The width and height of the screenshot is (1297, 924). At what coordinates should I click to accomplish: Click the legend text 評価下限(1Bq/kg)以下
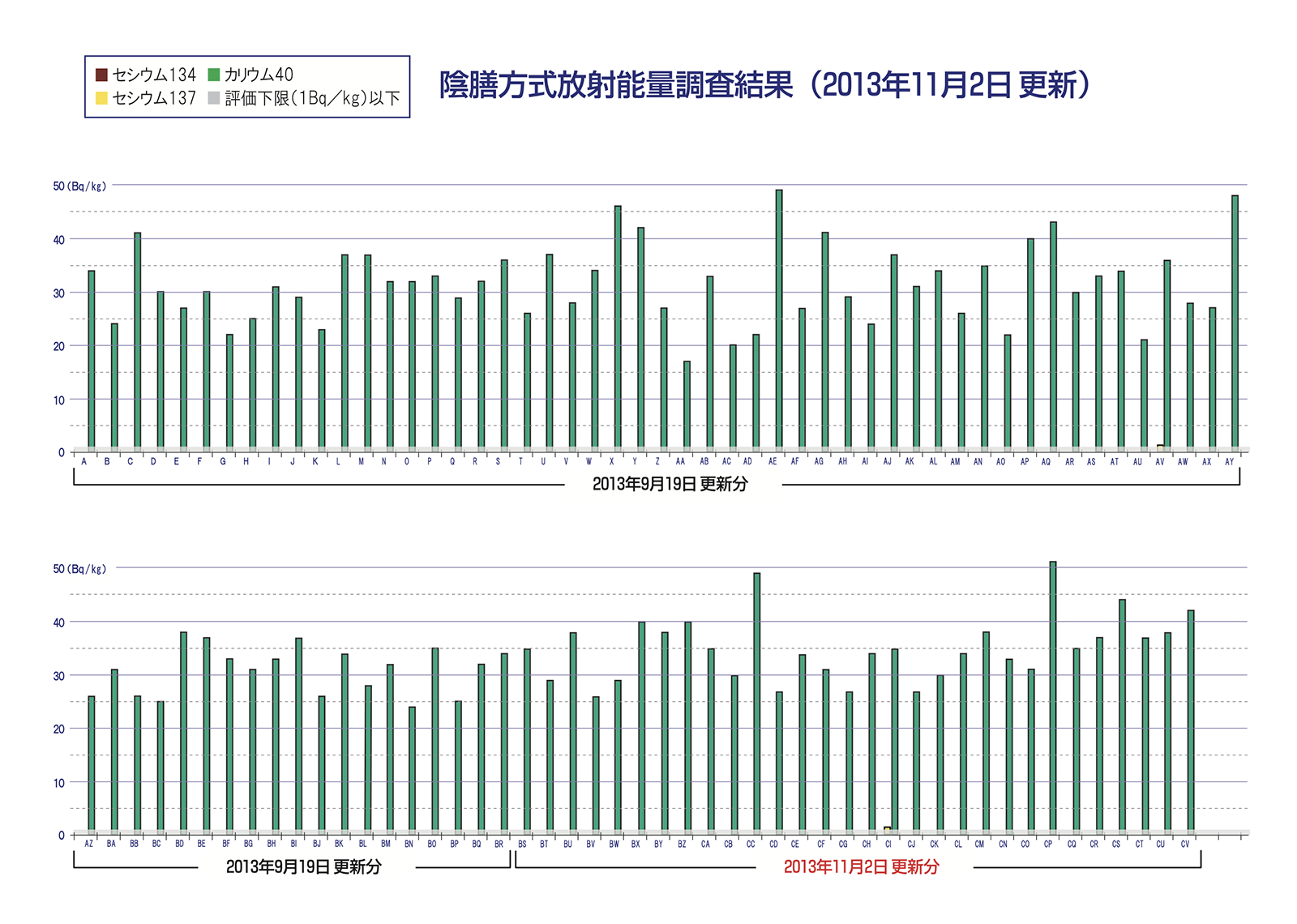[313, 98]
